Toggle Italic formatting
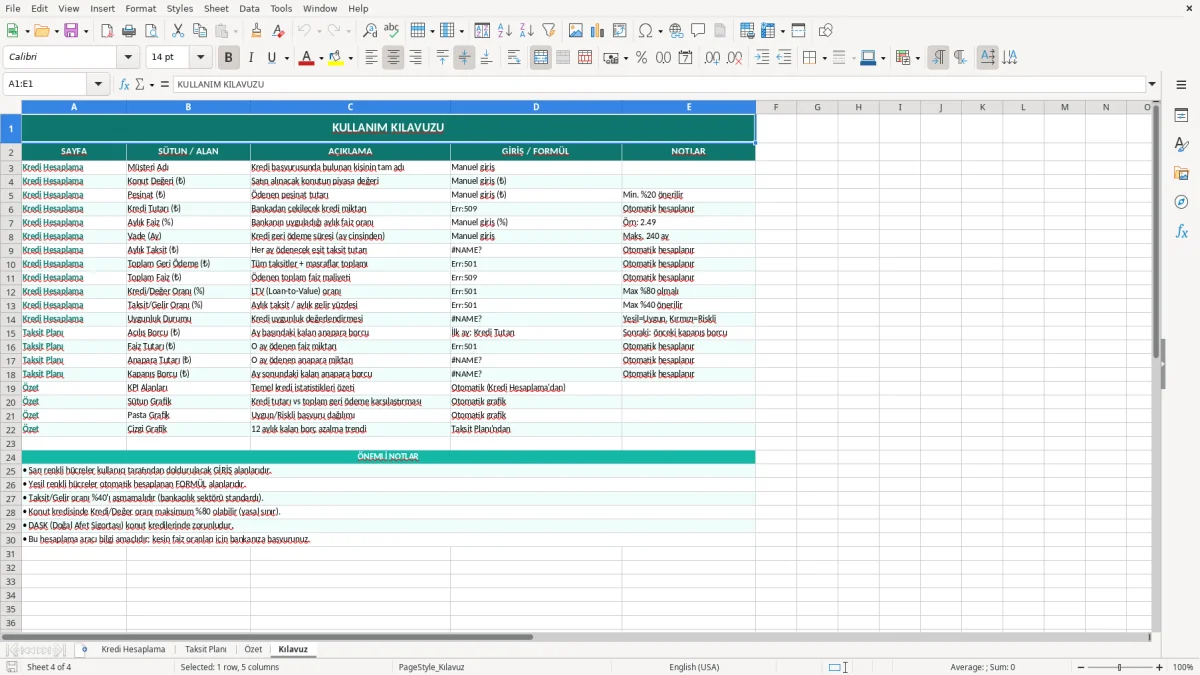The image size is (1200, 675). click(251, 58)
